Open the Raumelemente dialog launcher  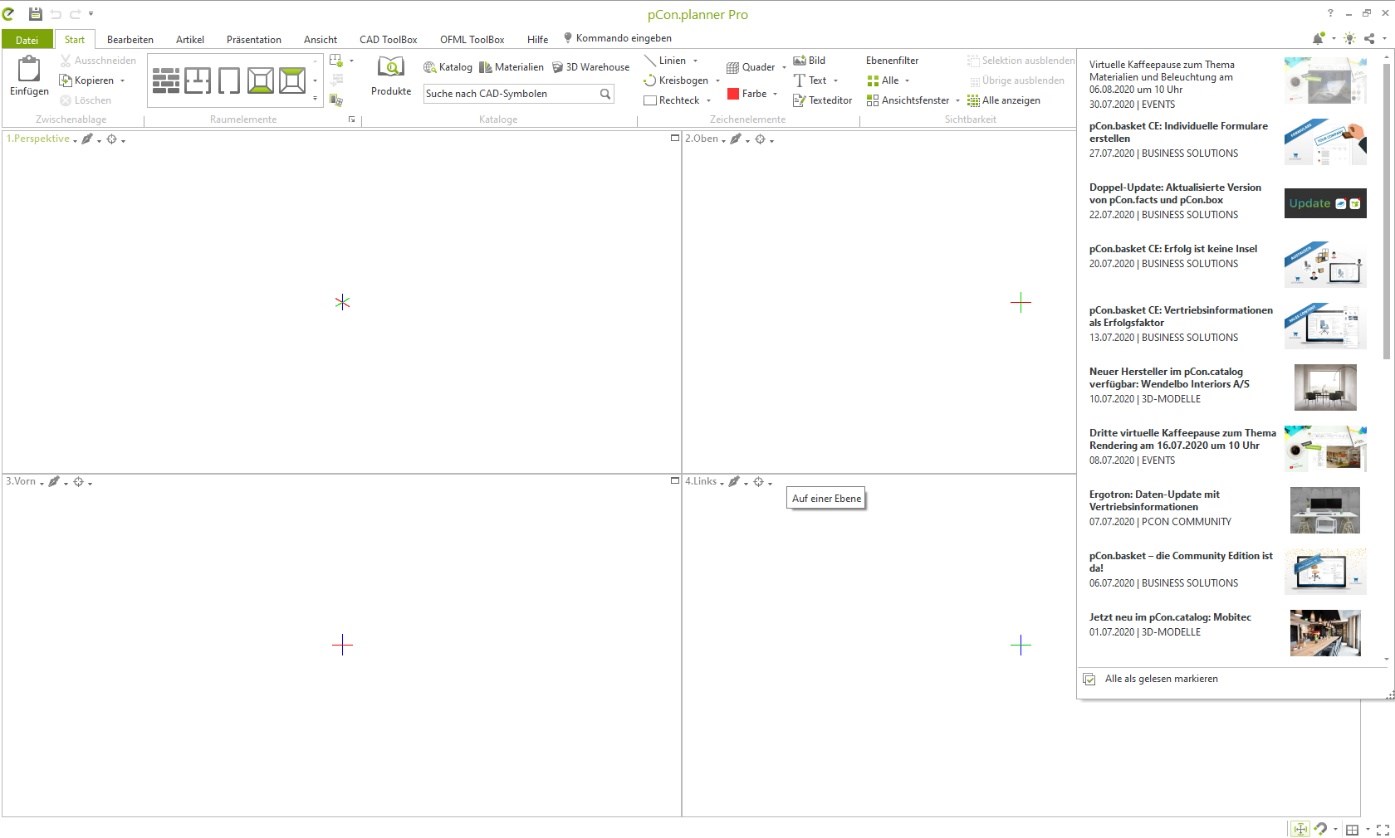pos(351,120)
